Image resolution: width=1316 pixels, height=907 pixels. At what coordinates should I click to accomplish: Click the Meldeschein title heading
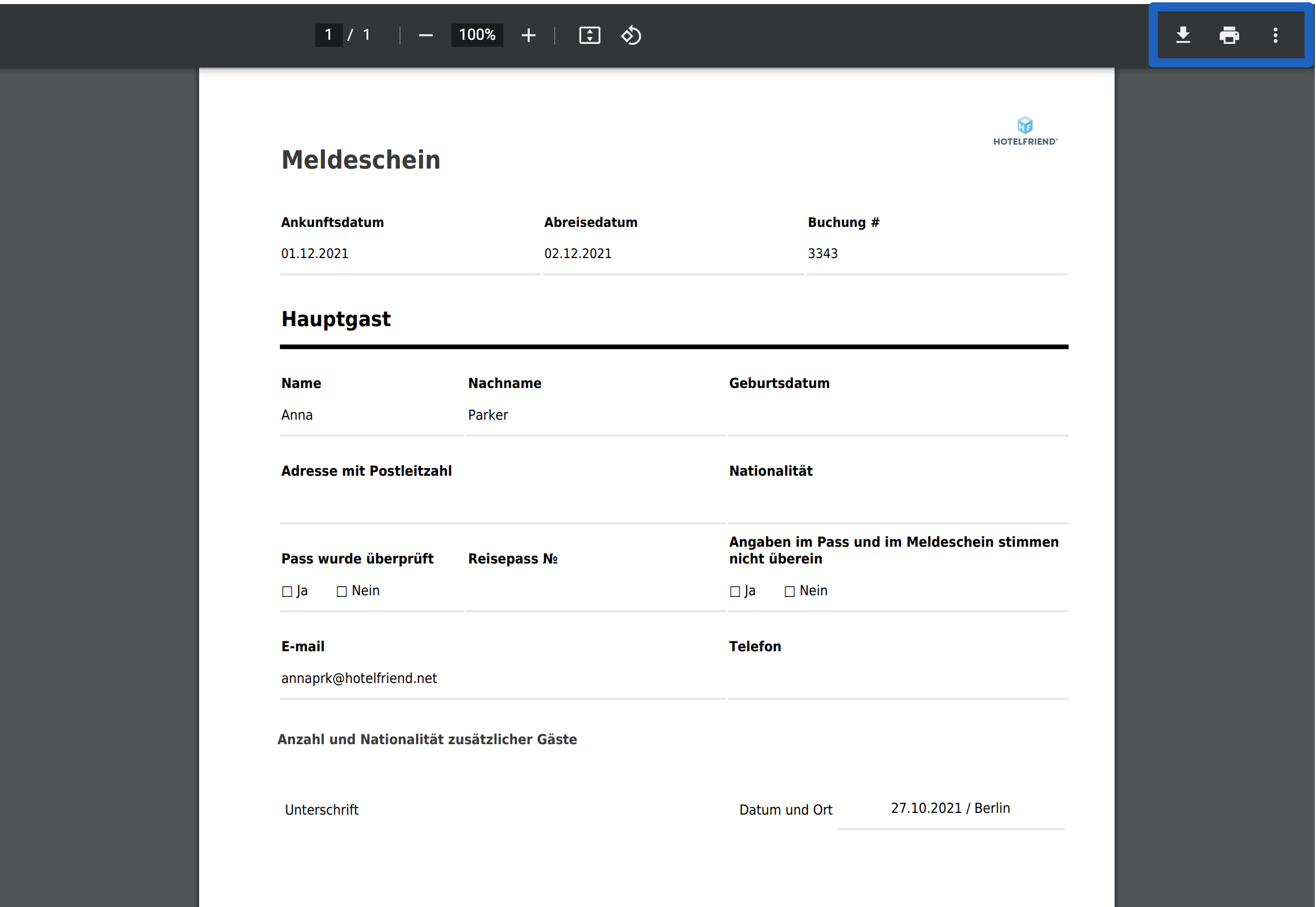click(361, 160)
